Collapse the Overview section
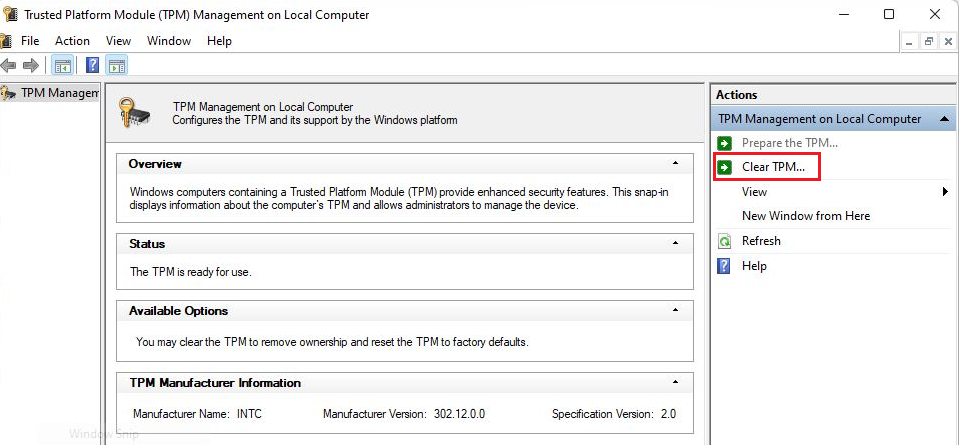This screenshot has width=960, height=445. pyautogui.click(x=675, y=163)
